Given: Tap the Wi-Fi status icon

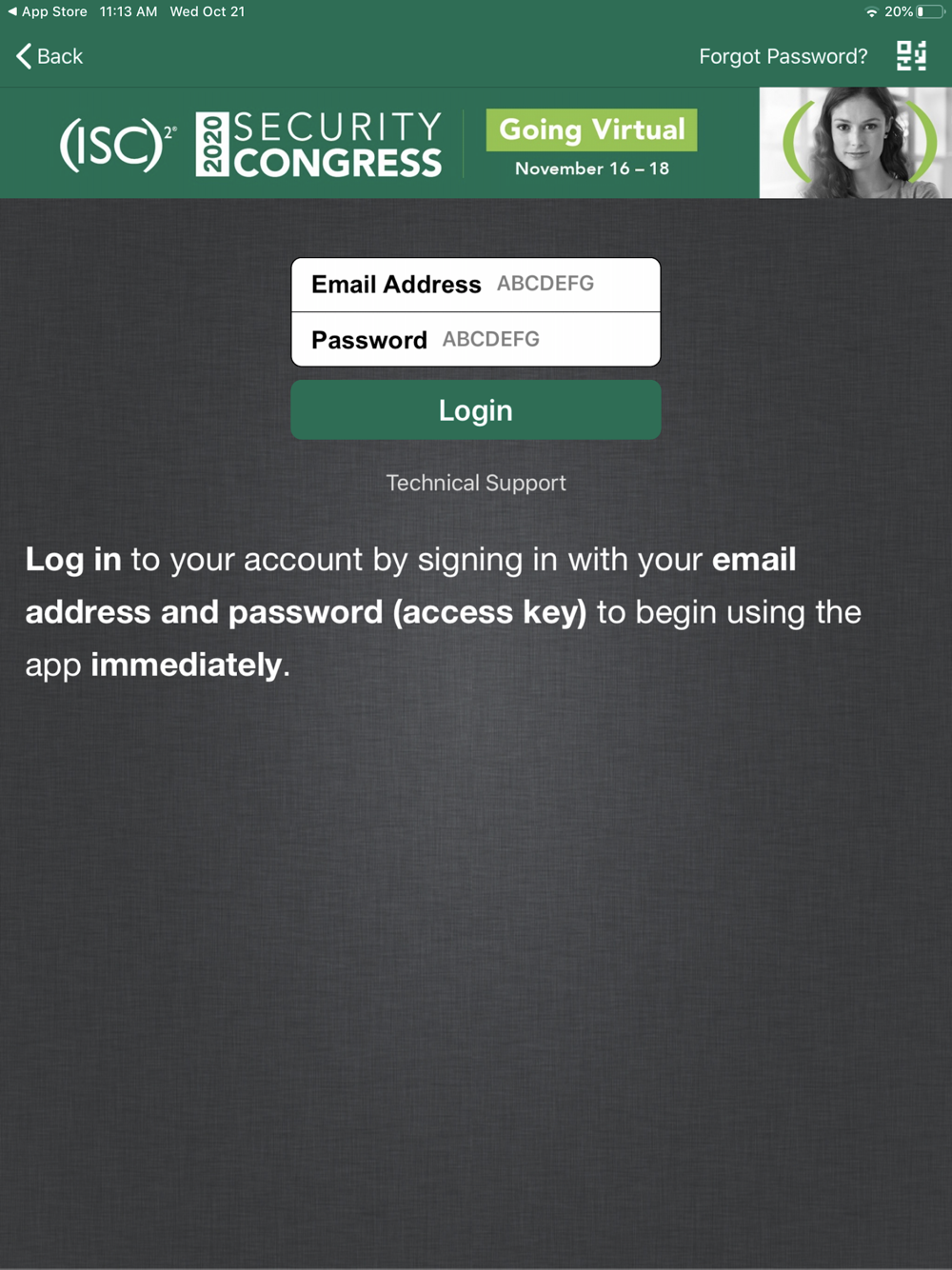Looking at the screenshot, I should (871, 11).
